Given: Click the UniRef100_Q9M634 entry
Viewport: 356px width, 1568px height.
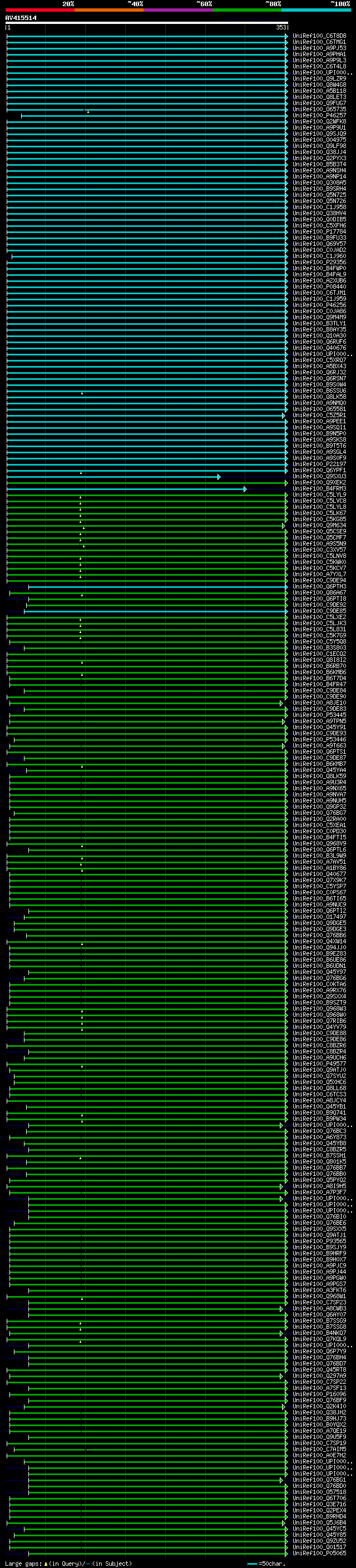Looking at the screenshot, I should point(319,525).
